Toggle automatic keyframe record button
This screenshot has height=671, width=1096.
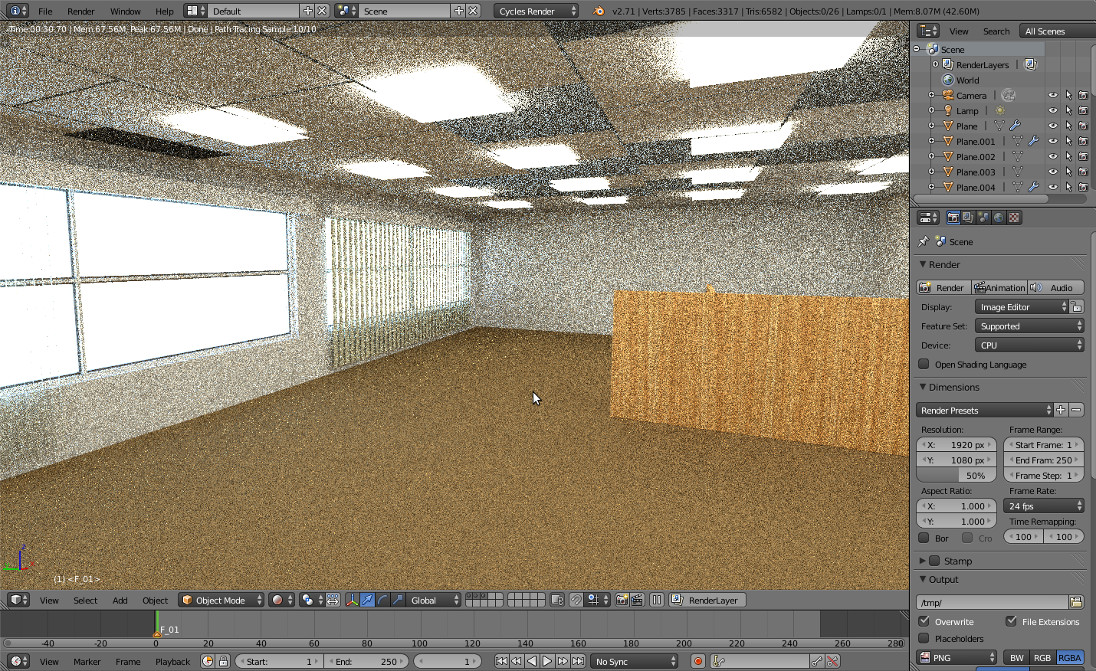(698, 661)
